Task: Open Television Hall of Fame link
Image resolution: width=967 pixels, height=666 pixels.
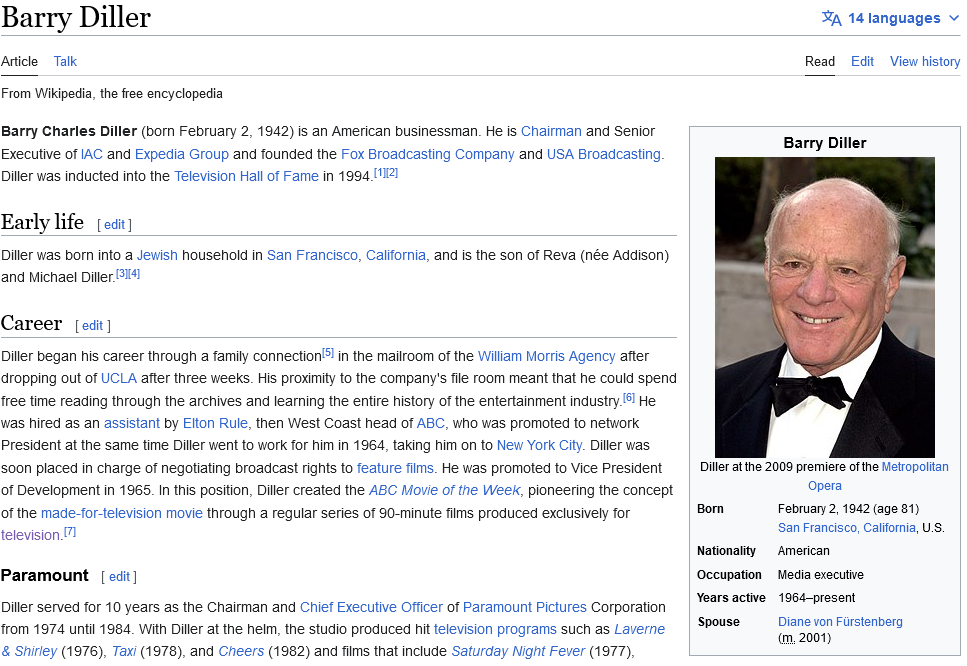Action: (246, 176)
